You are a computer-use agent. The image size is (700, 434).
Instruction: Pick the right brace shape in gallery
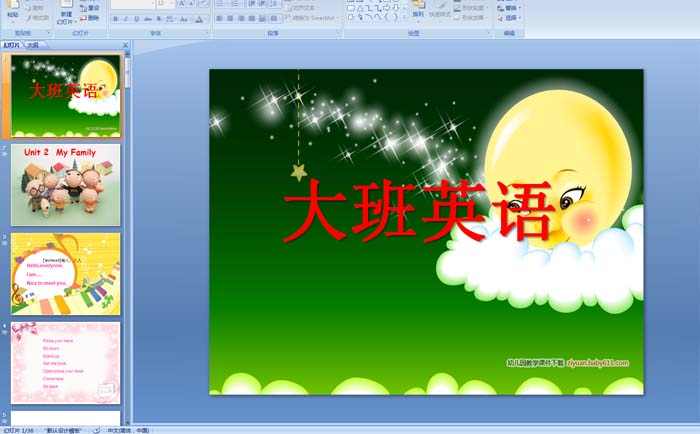396,17
